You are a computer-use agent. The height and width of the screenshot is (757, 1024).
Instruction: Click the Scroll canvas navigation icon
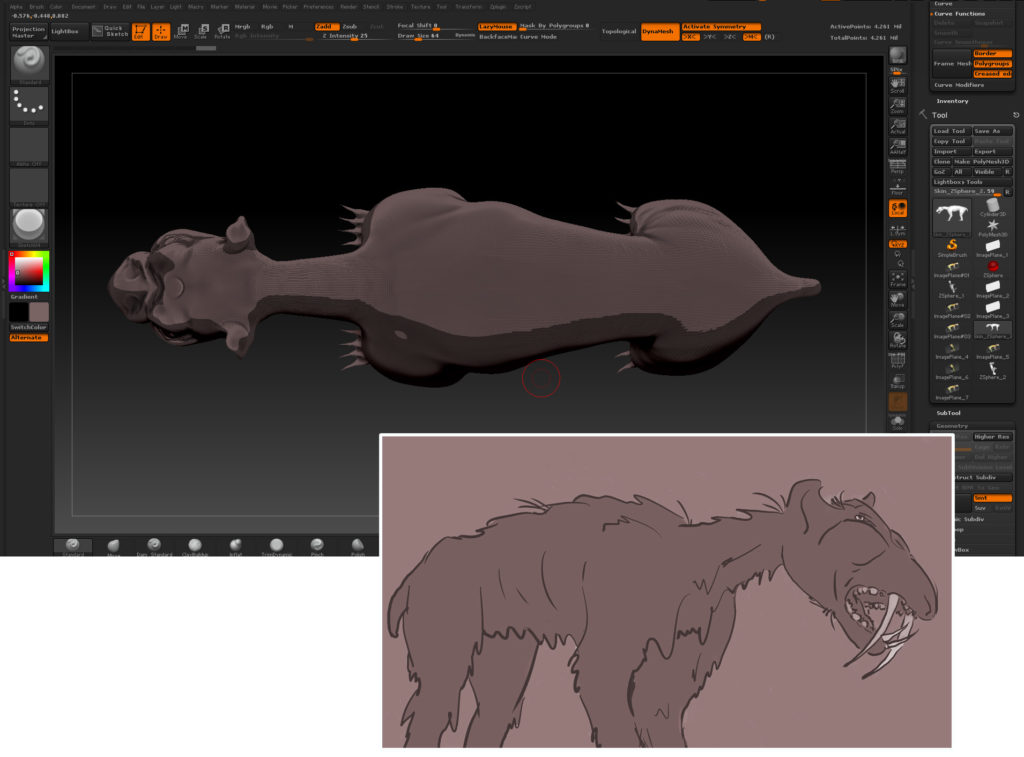click(x=898, y=84)
